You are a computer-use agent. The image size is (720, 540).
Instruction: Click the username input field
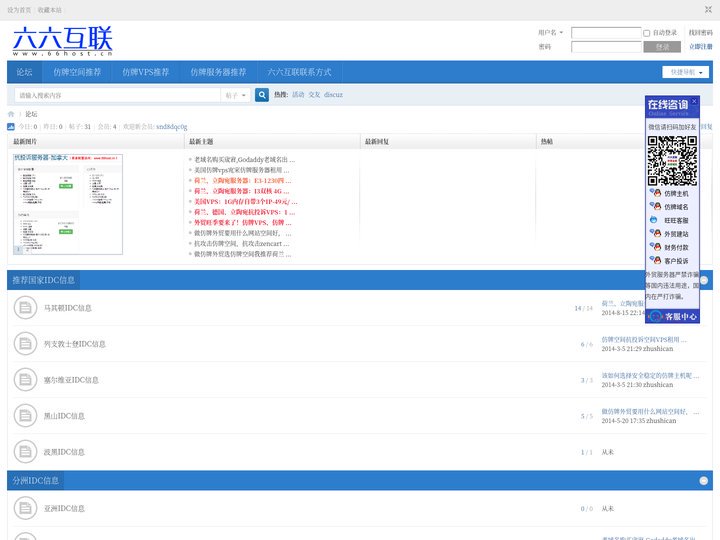[x=606, y=33]
